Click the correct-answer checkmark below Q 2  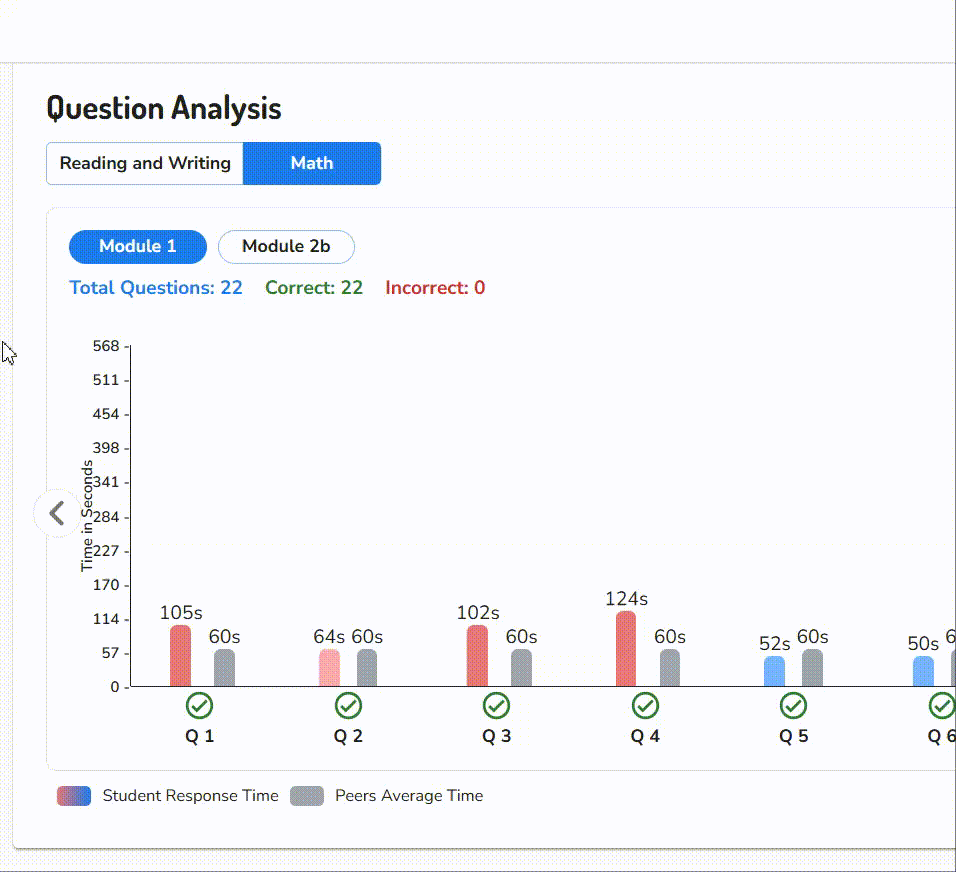coord(348,705)
